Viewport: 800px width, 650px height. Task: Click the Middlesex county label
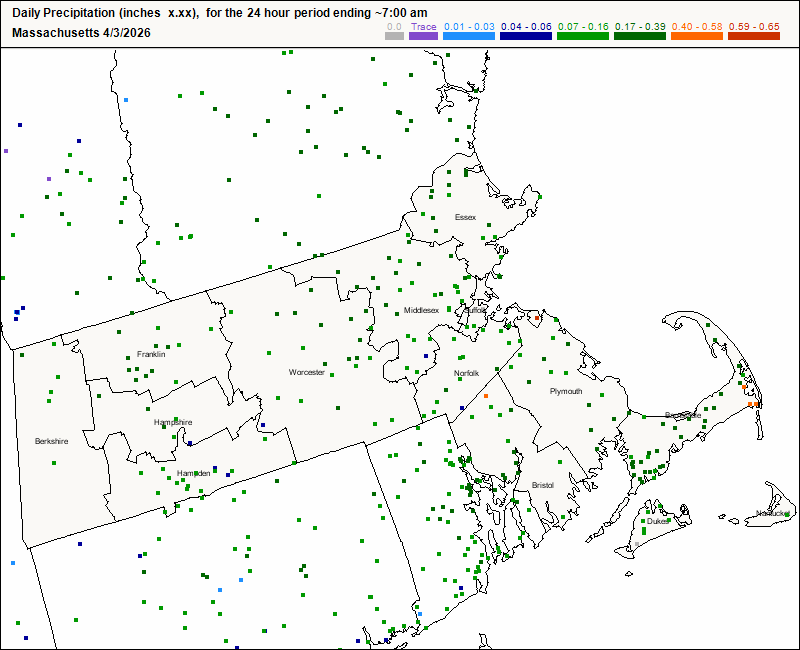pyautogui.click(x=421, y=310)
